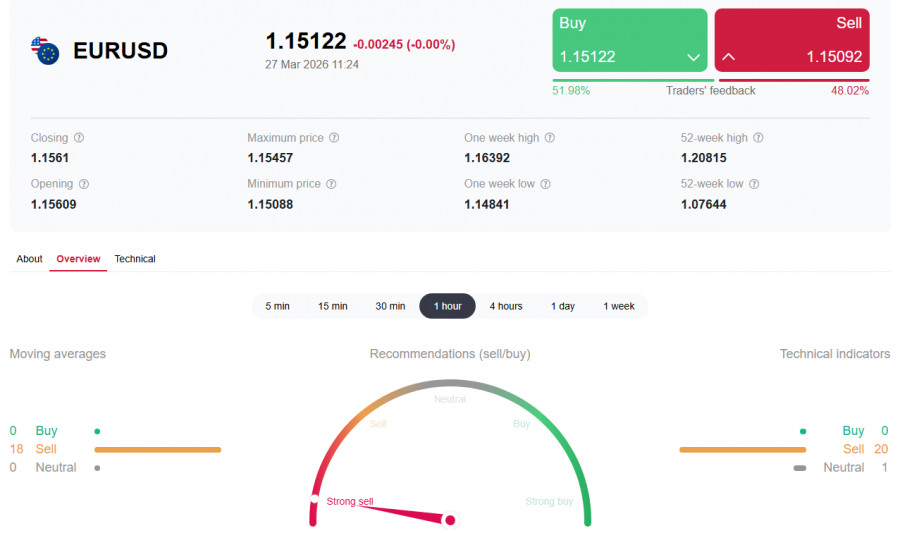
Task: Select the 5 min timeframe
Action: click(277, 306)
